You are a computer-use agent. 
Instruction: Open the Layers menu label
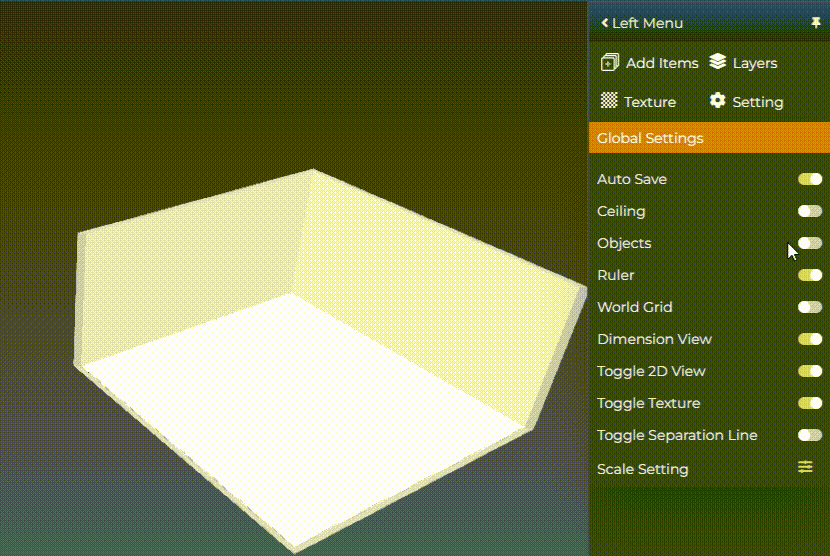point(754,63)
